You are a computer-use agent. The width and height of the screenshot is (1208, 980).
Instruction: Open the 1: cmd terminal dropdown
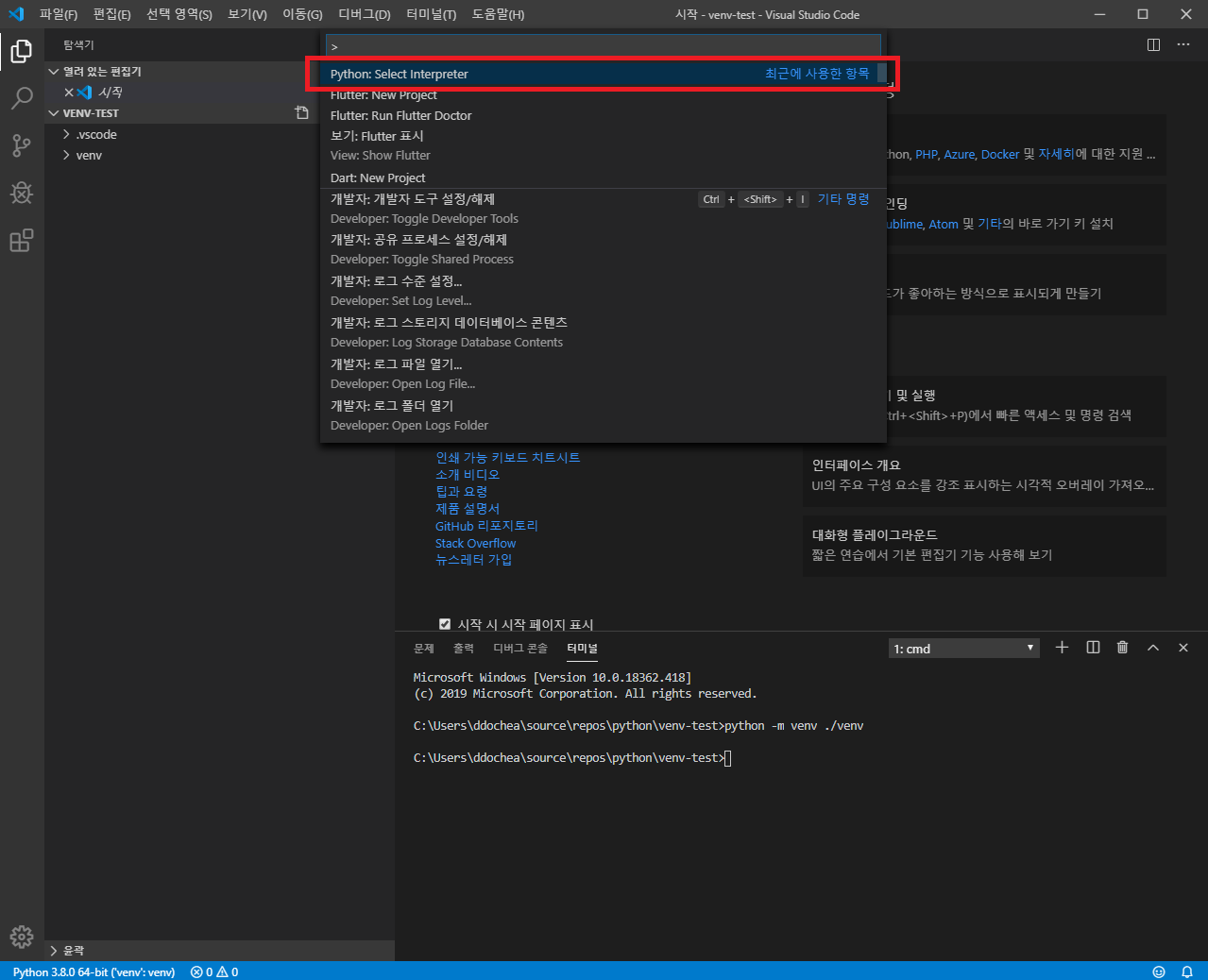coord(963,649)
